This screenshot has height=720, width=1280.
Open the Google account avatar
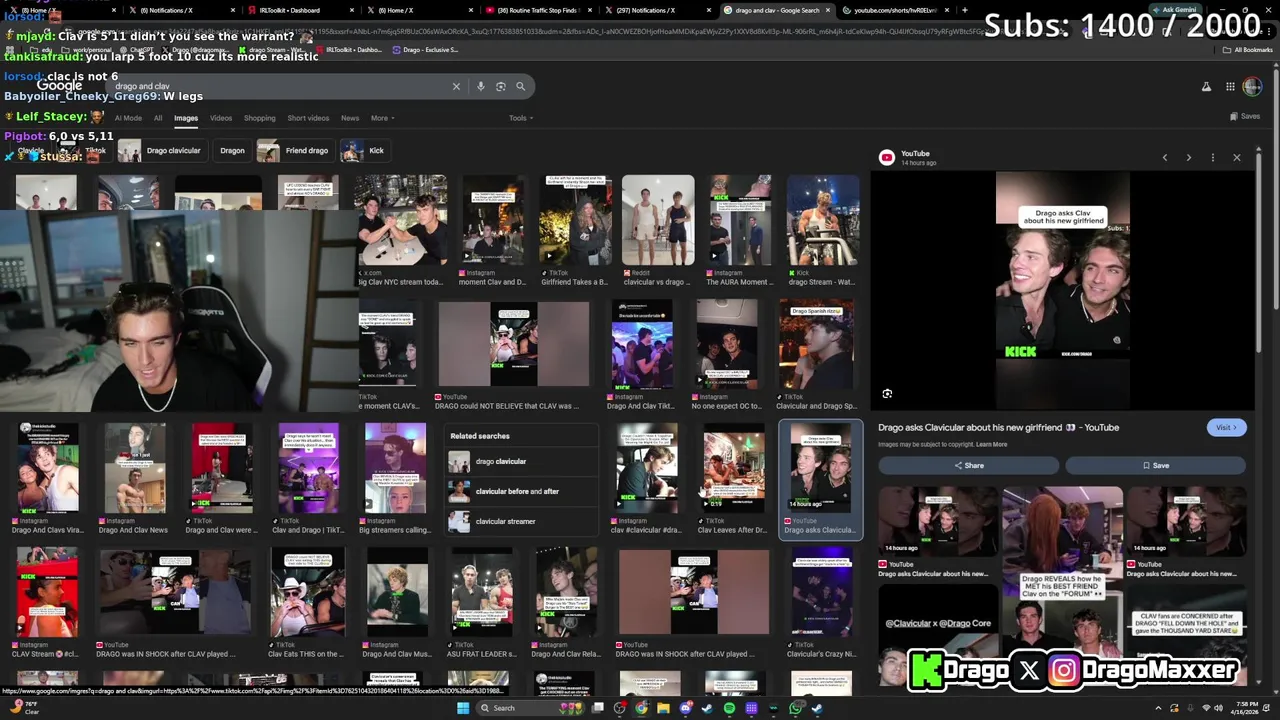pyautogui.click(x=1252, y=87)
